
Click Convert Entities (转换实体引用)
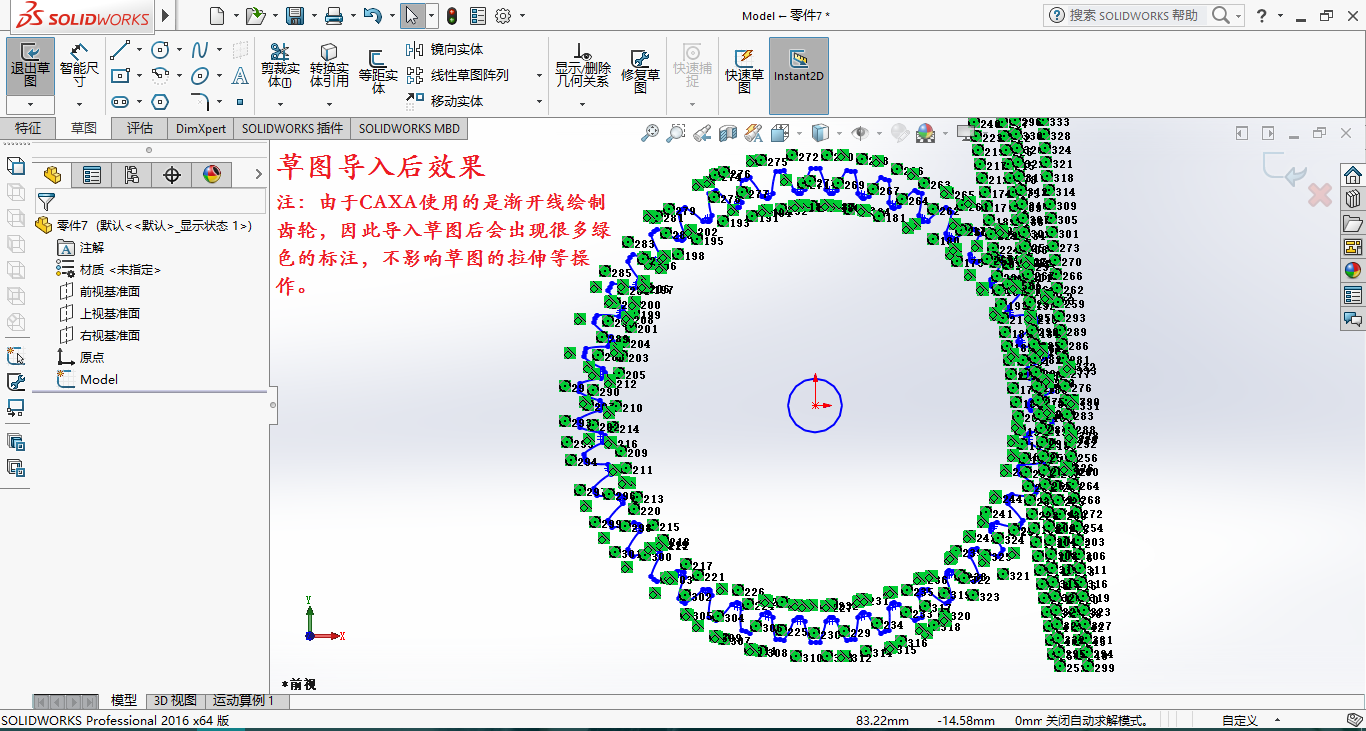(329, 65)
